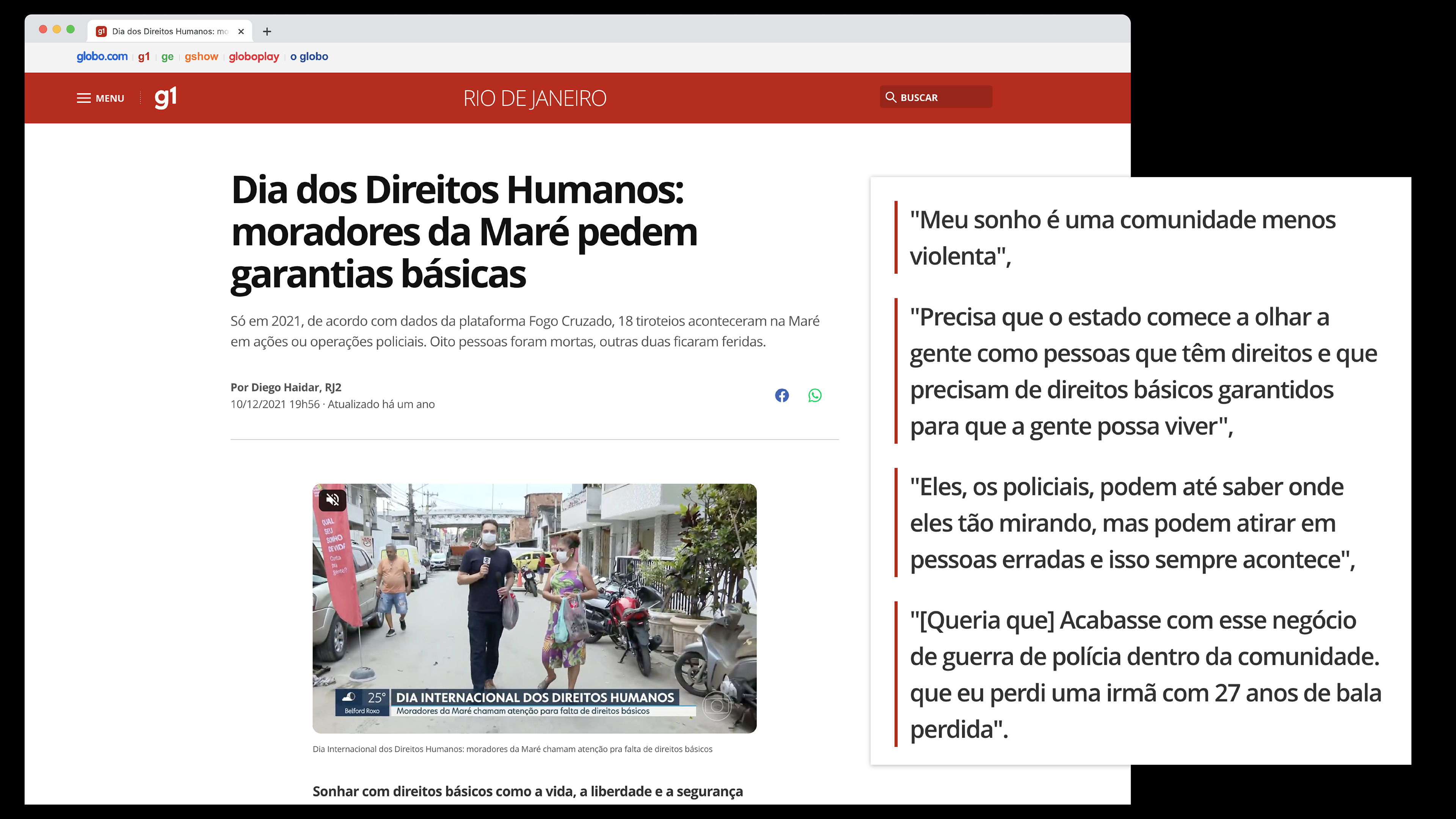The width and height of the screenshot is (1456, 819).
Task: Play the Maré residents video thumbnail
Action: click(534, 607)
